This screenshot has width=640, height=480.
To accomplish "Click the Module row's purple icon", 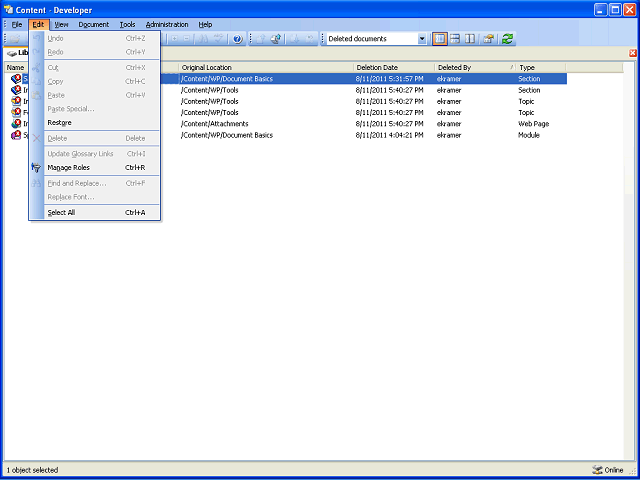I will pyautogui.click(x=16, y=135).
